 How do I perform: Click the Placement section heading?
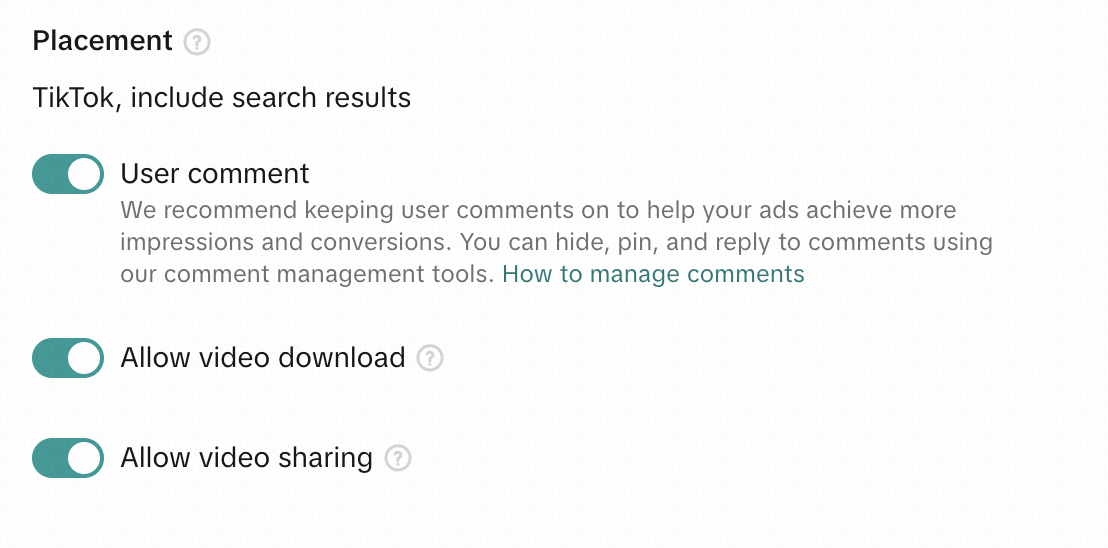click(103, 41)
